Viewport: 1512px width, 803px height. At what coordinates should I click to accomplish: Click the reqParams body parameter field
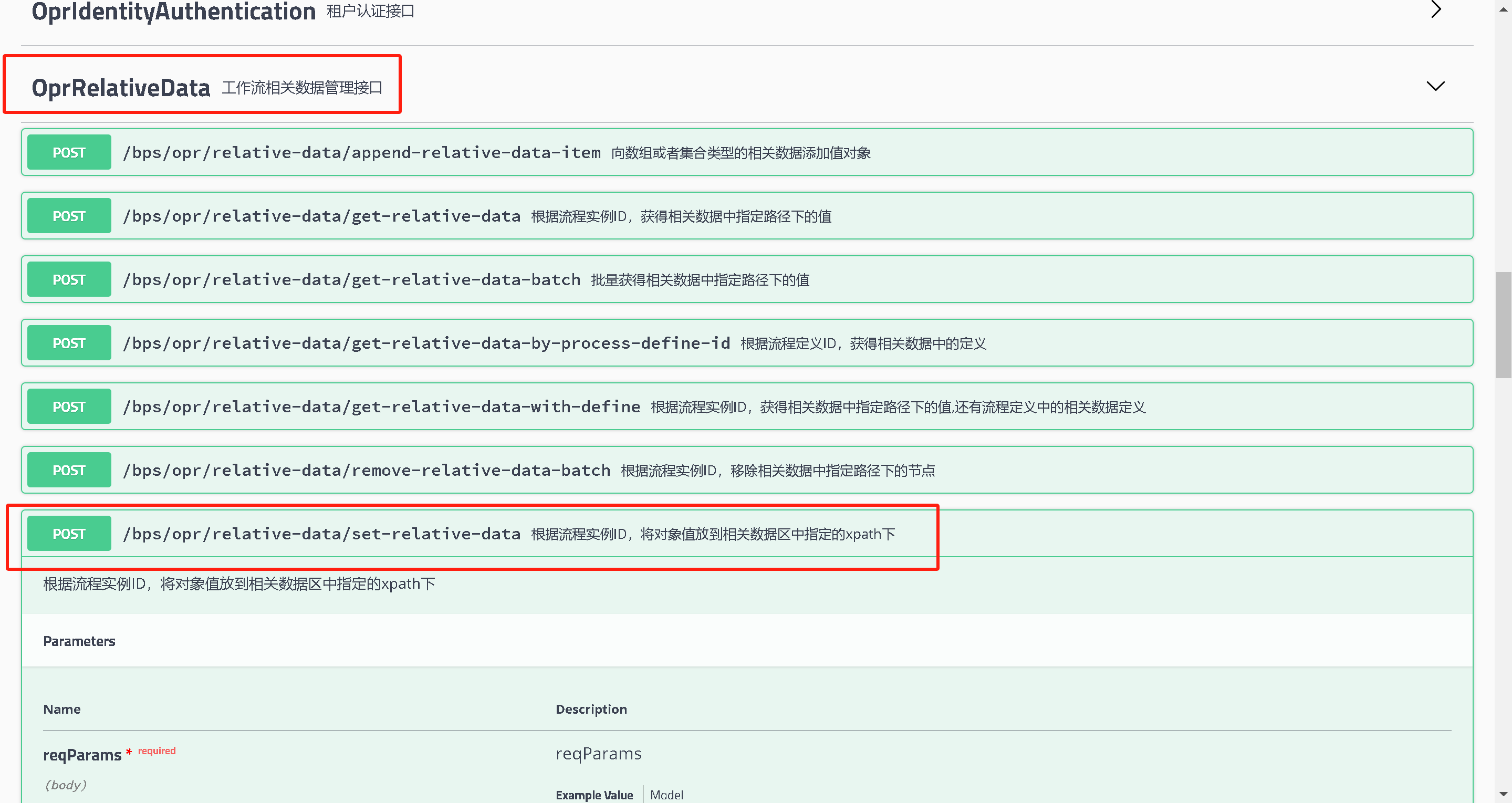82,754
